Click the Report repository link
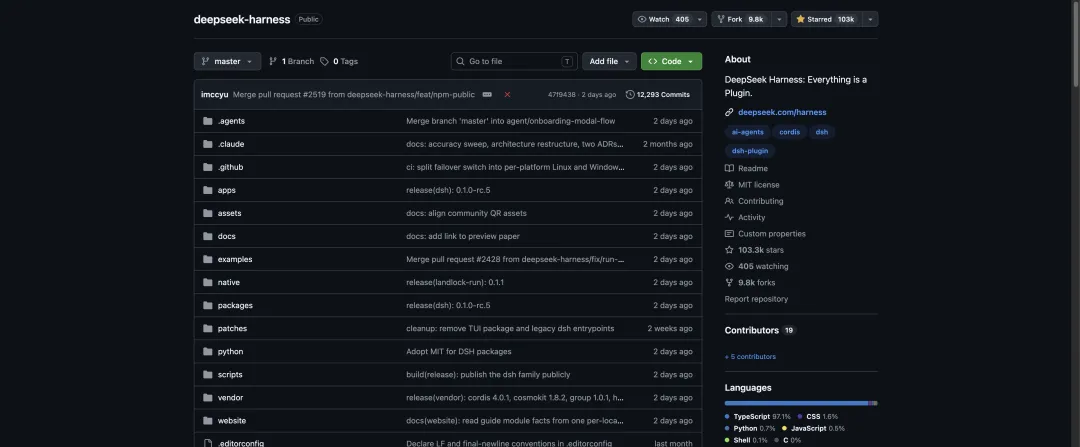Image resolution: width=1080 pixels, height=447 pixels. [x=756, y=299]
